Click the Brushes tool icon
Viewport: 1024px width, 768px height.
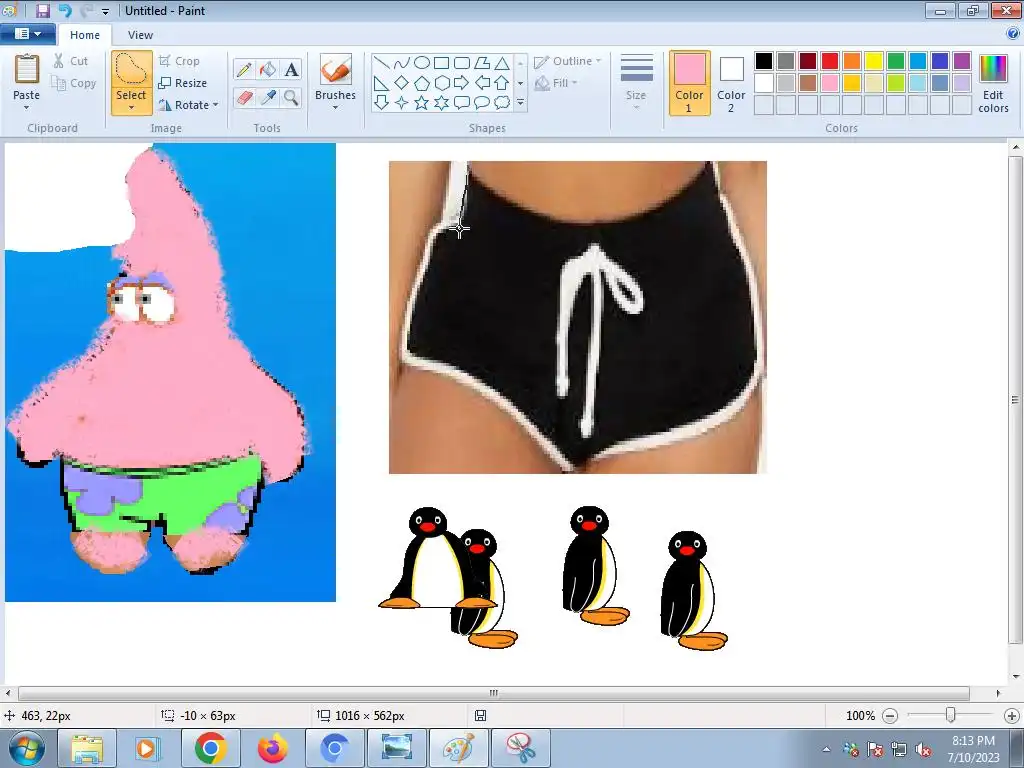(336, 70)
